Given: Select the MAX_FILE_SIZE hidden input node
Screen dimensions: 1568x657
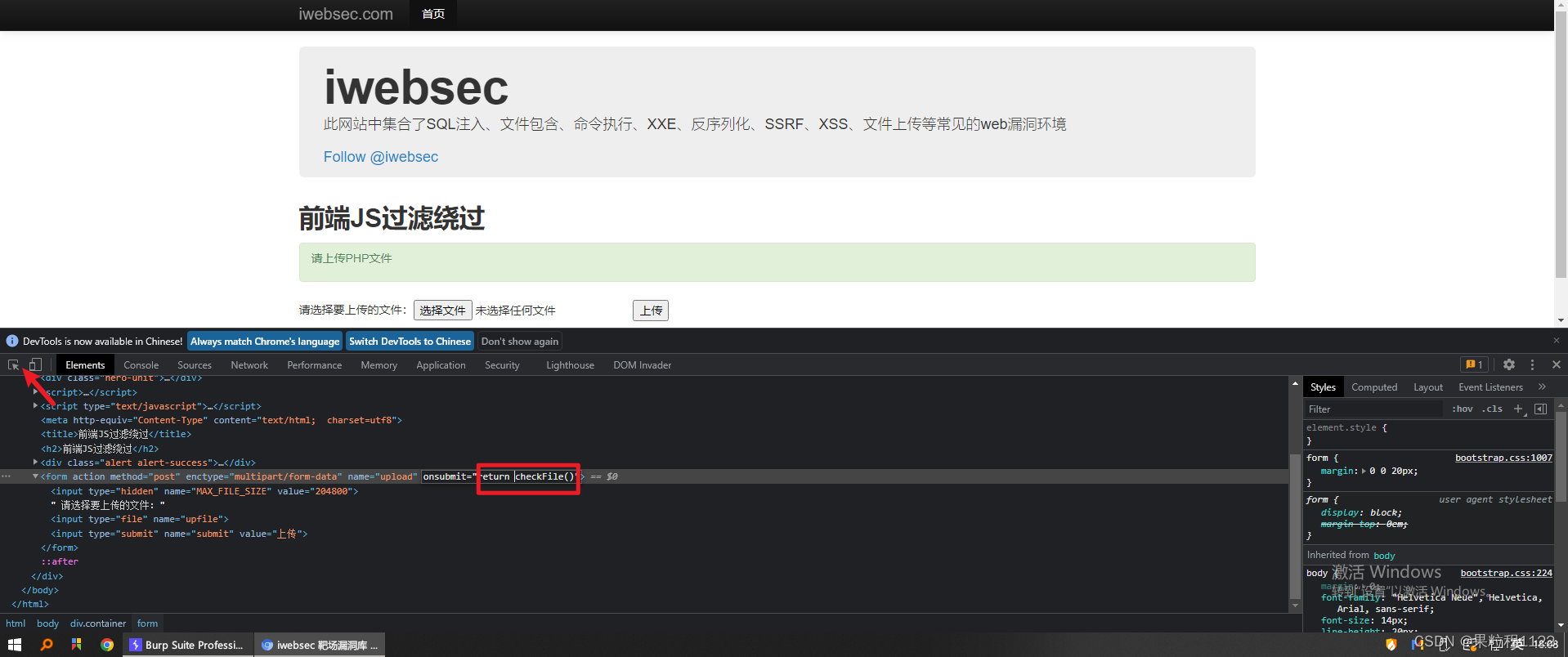Looking at the screenshot, I should [204, 491].
